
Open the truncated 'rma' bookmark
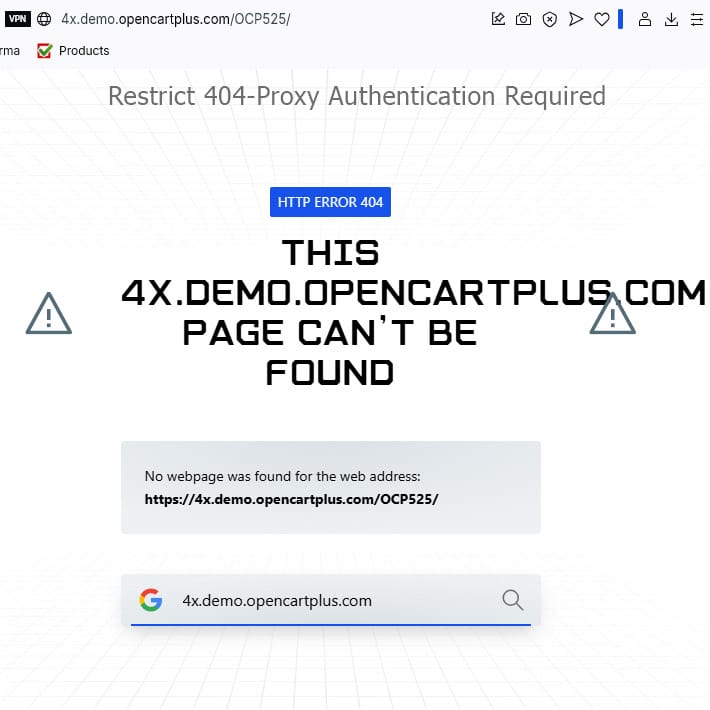10,51
